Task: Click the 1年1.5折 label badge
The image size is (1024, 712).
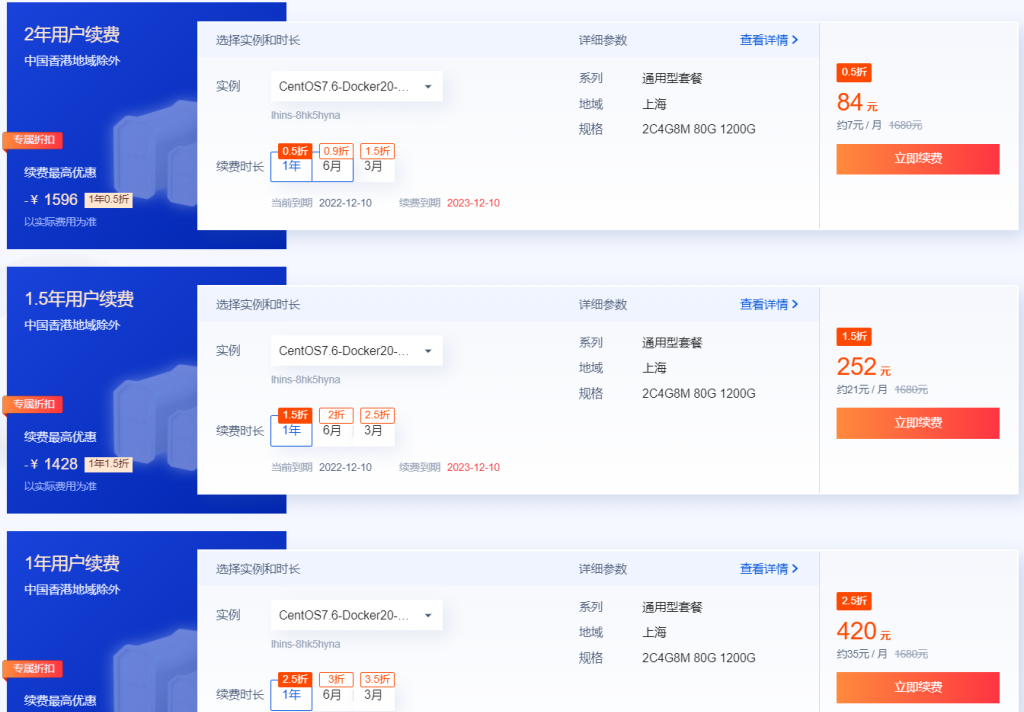Action: (108, 464)
